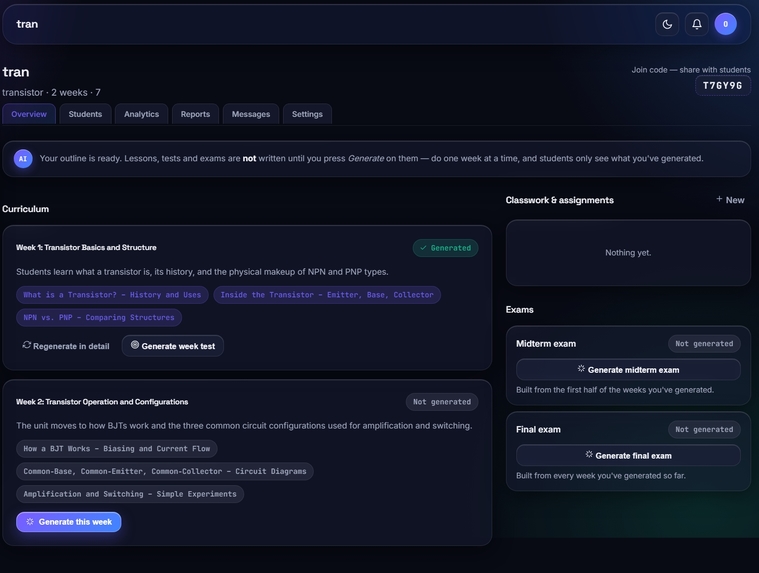Select How a BJT Works lesson chip

[117, 449]
